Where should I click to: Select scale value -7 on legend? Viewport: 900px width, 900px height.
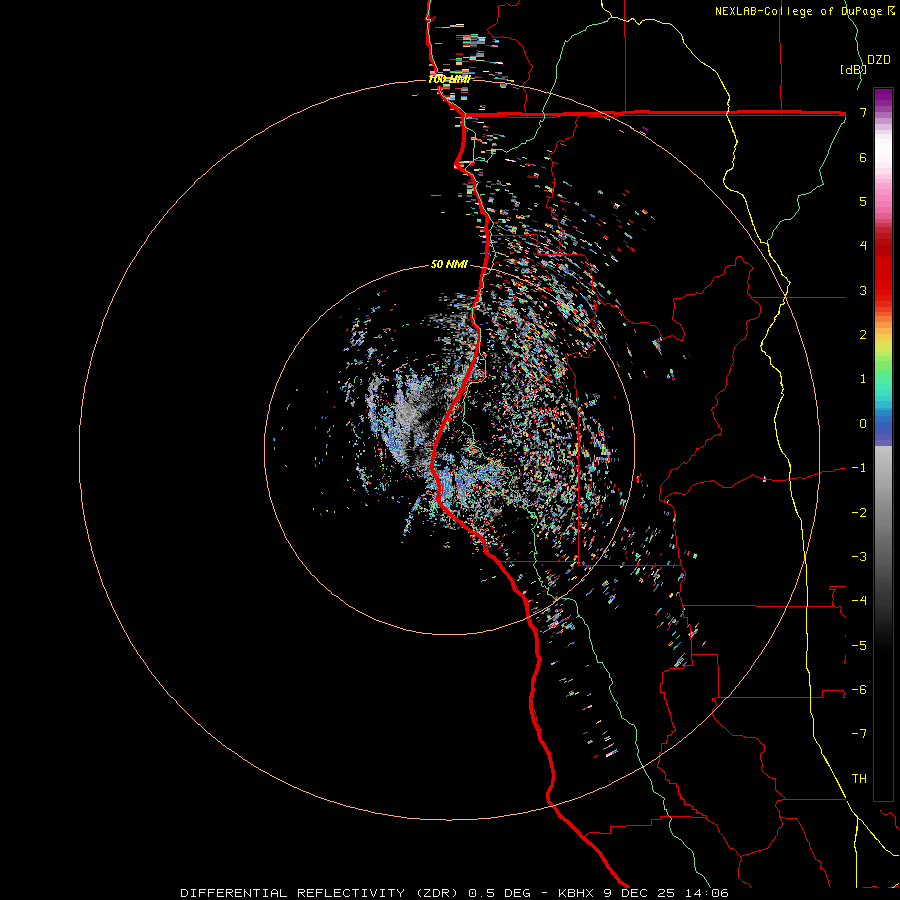pos(859,734)
